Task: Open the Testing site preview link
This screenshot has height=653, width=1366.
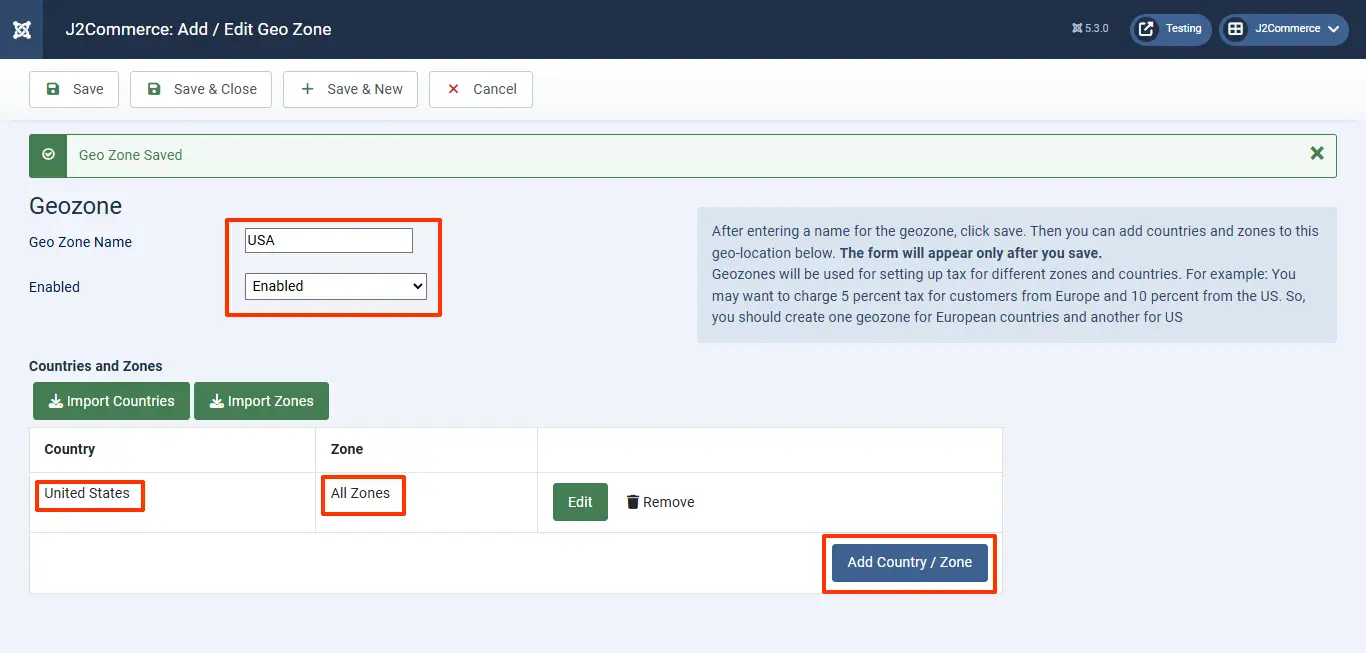Action: click(x=1171, y=29)
